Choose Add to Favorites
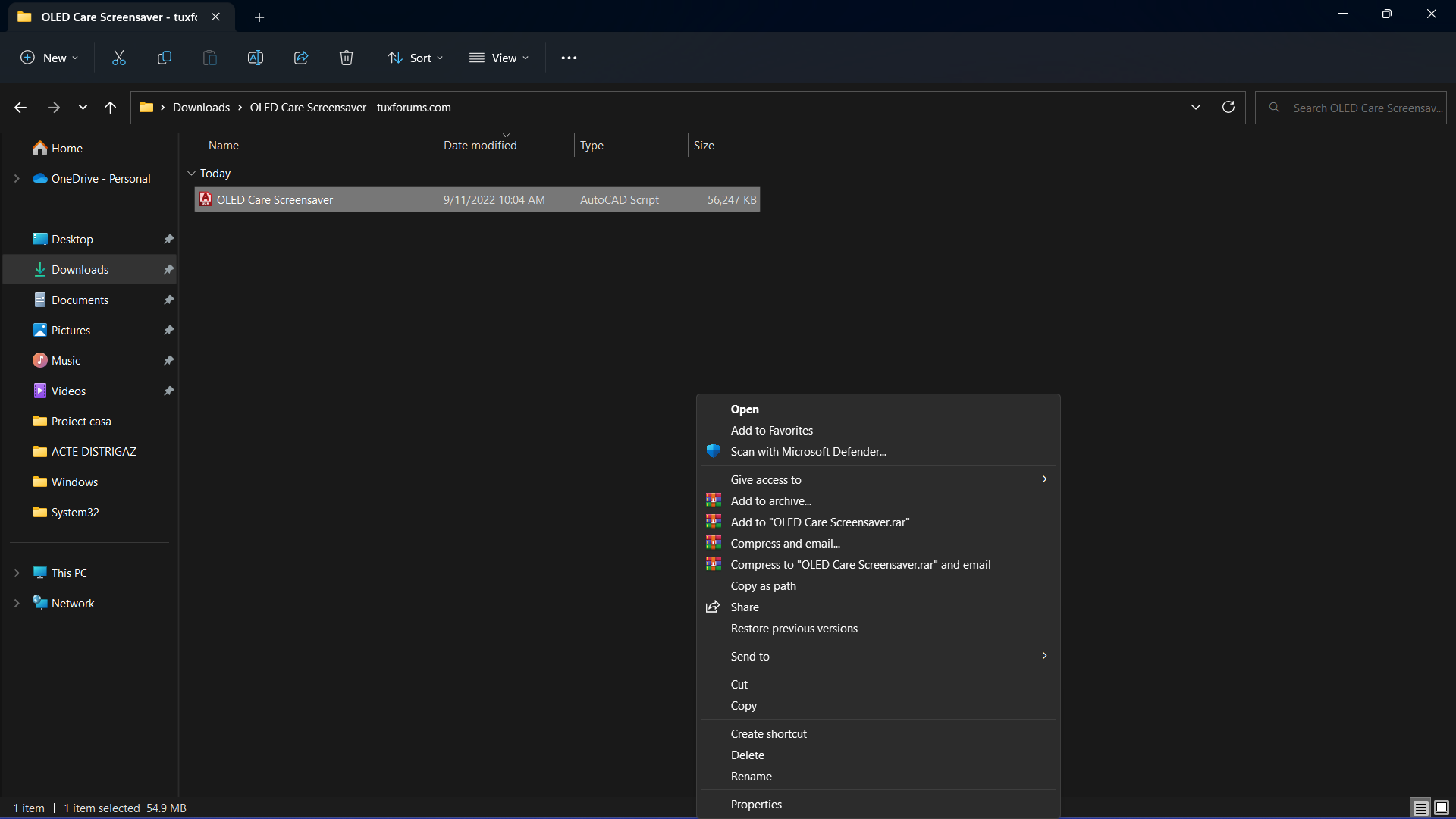1456x819 pixels. point(878,430)
